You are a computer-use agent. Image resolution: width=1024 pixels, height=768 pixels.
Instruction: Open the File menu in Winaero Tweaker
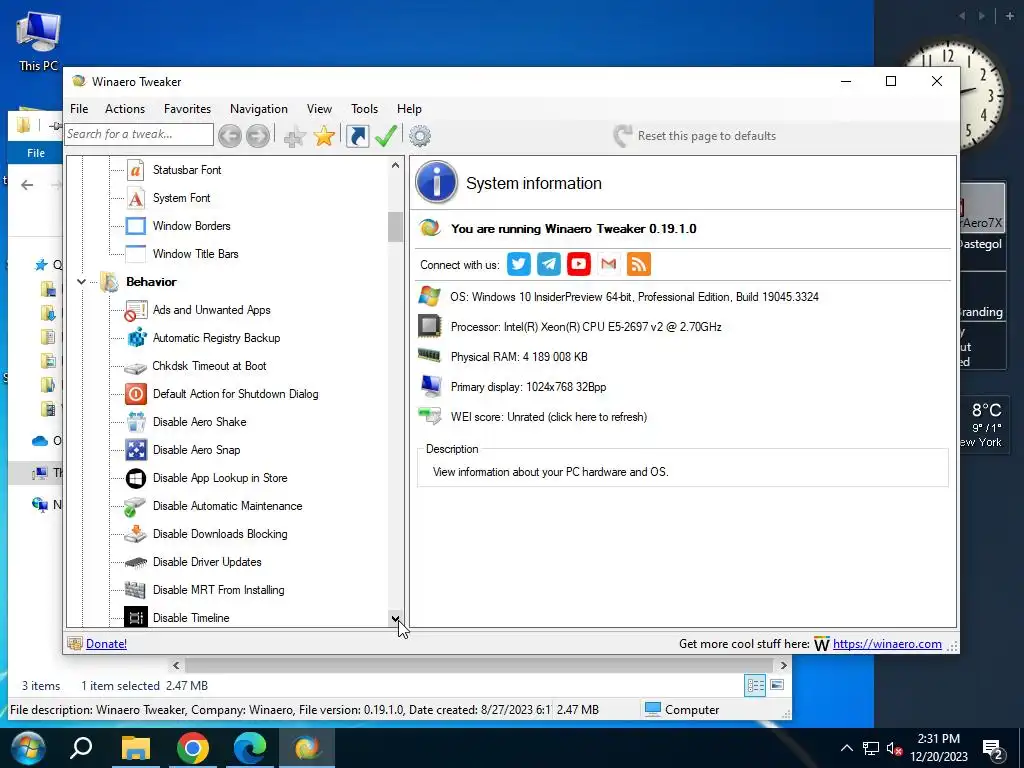coord(79,109)
